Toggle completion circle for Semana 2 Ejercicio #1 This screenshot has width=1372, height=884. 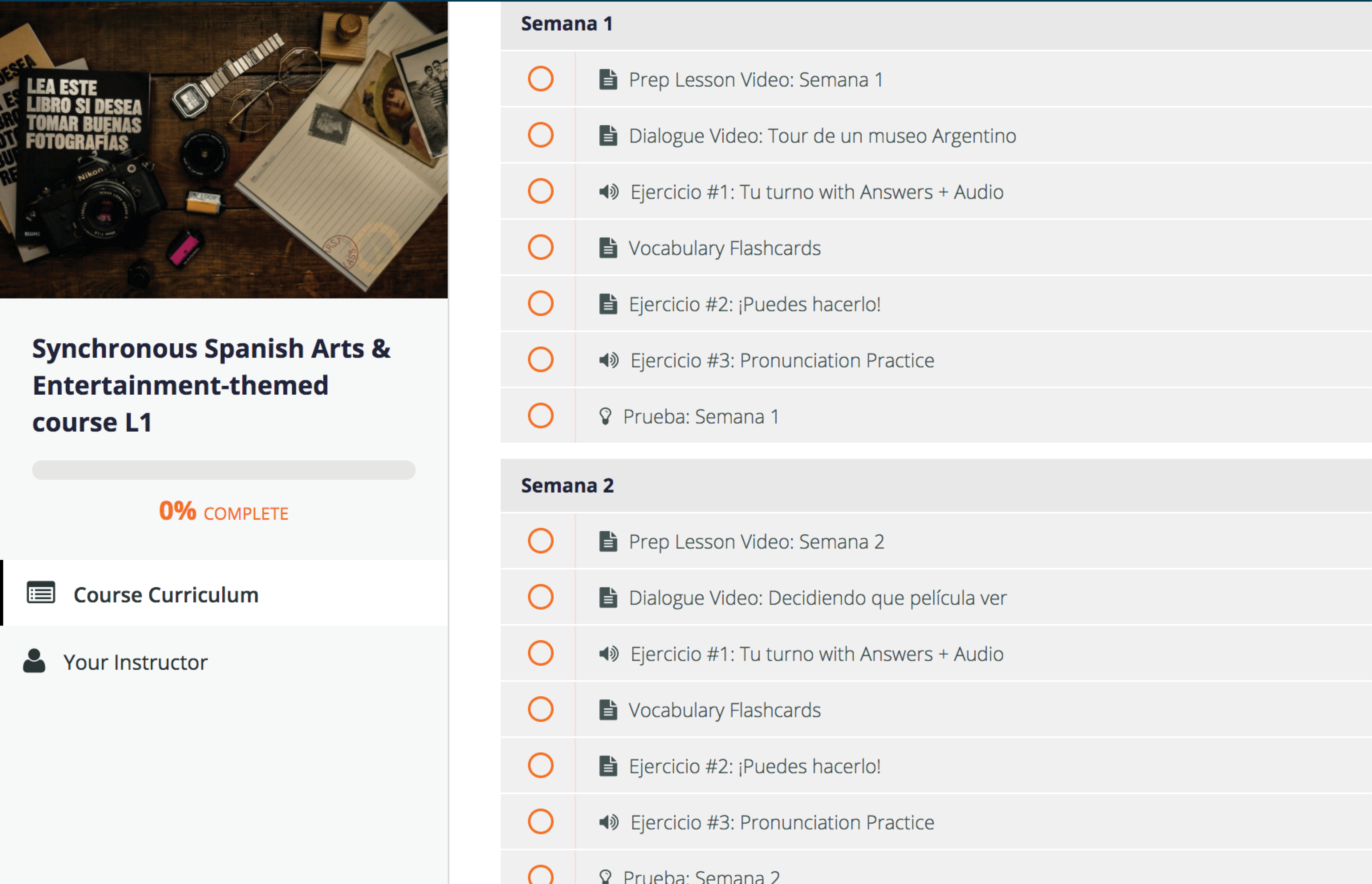(x=540, y=654)
